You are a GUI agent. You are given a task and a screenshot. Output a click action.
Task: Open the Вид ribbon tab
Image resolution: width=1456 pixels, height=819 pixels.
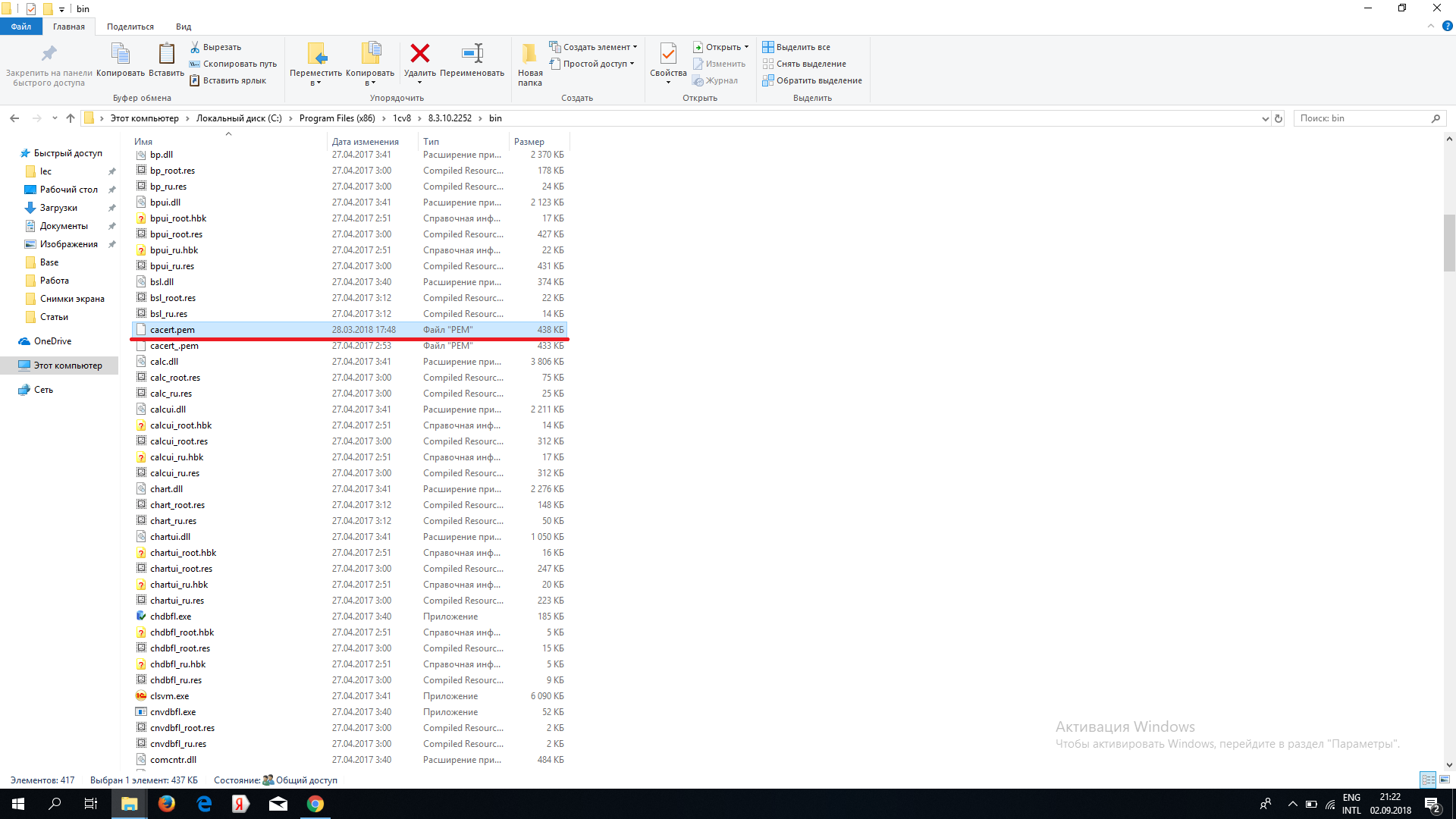184,27
